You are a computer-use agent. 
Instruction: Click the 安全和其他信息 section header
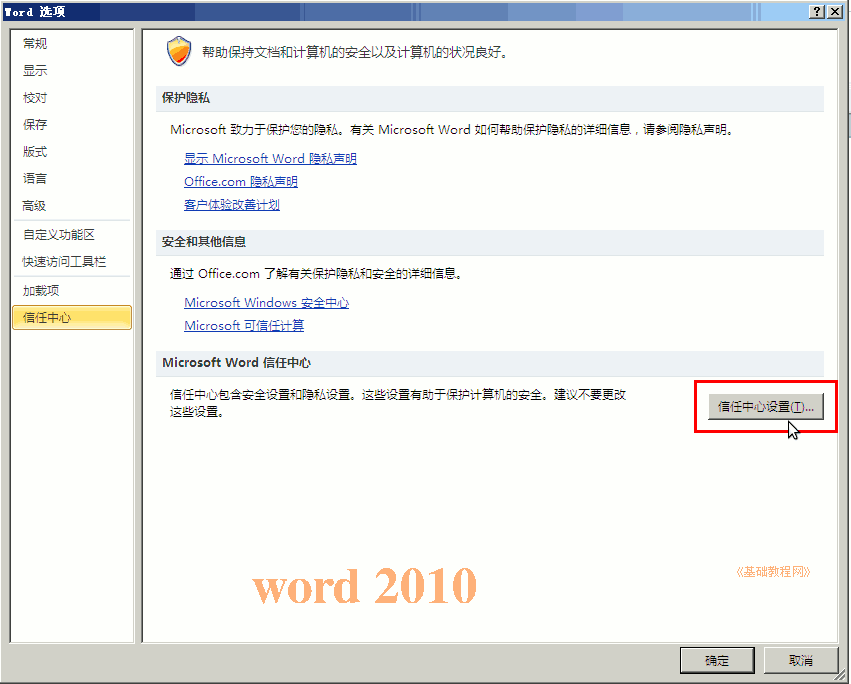490,242
